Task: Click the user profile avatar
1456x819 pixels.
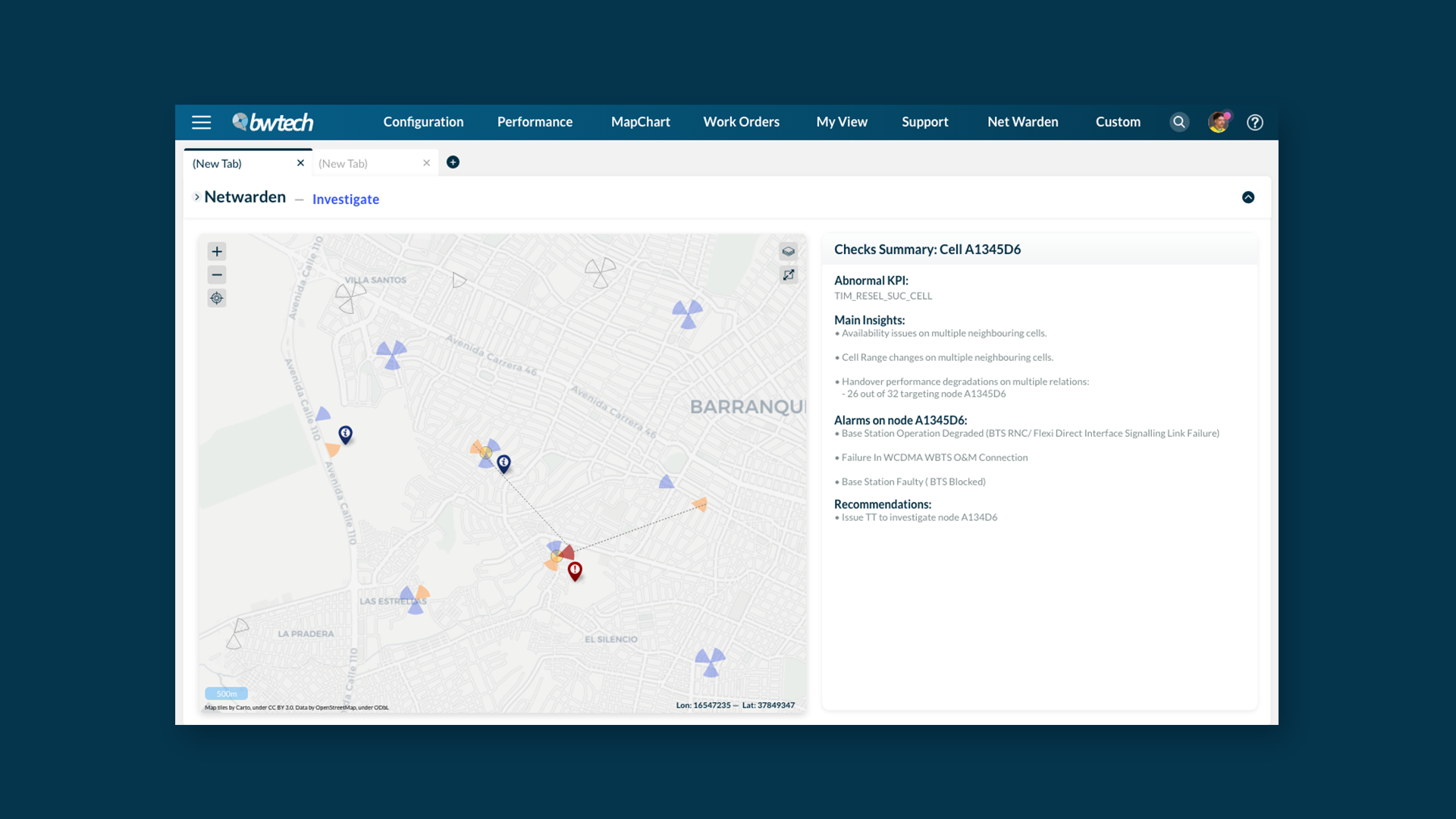Action: pyautogui.click(x=1218, y=122)
